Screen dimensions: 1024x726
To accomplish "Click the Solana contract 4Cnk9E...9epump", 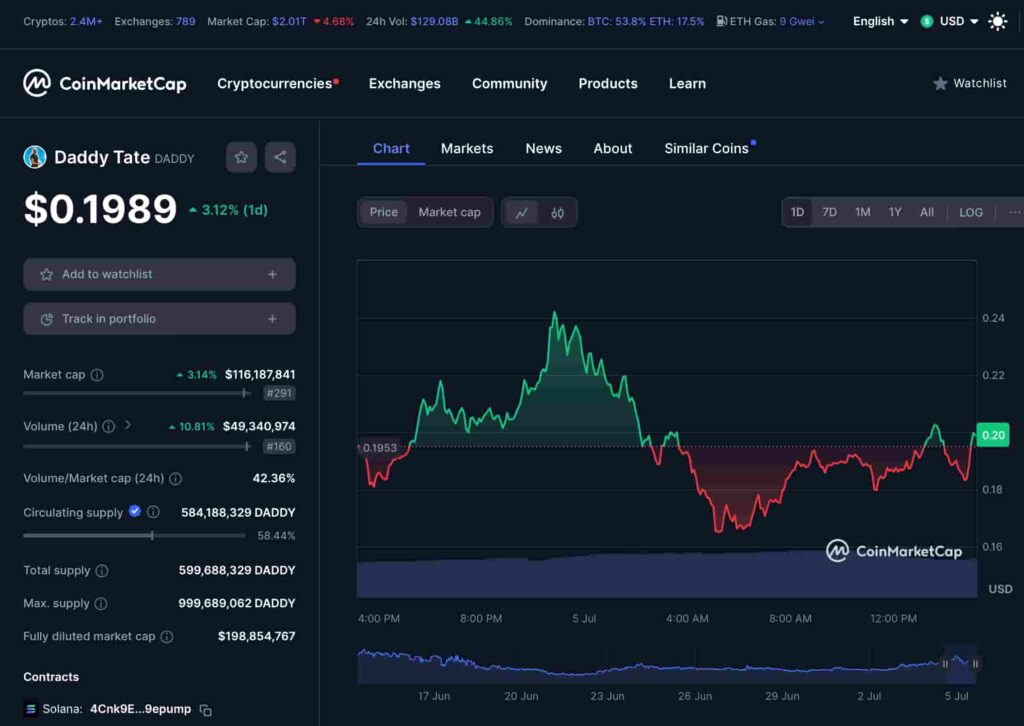I will pos(140,709).
